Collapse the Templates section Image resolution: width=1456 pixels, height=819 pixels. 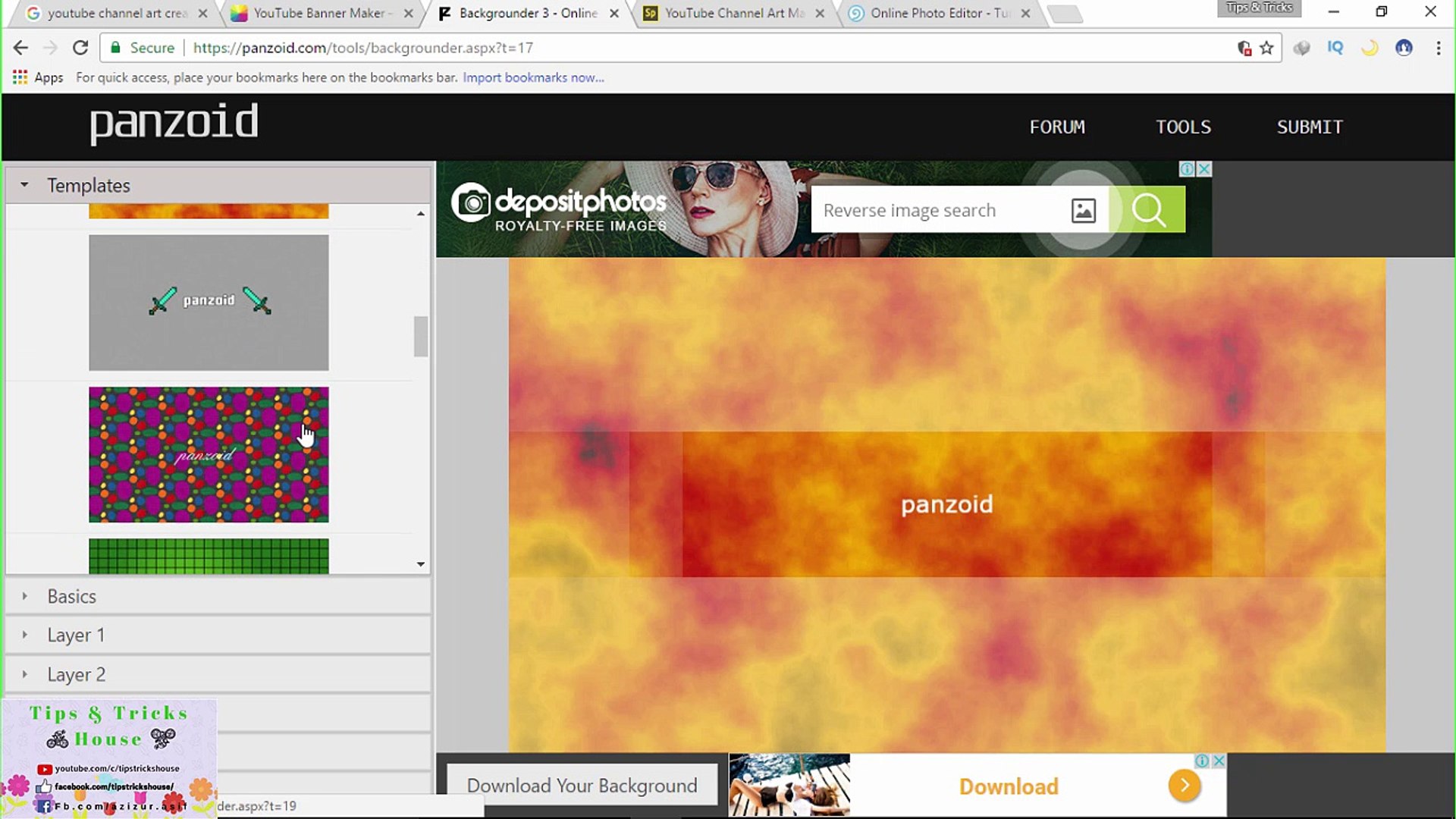(24, 185)
